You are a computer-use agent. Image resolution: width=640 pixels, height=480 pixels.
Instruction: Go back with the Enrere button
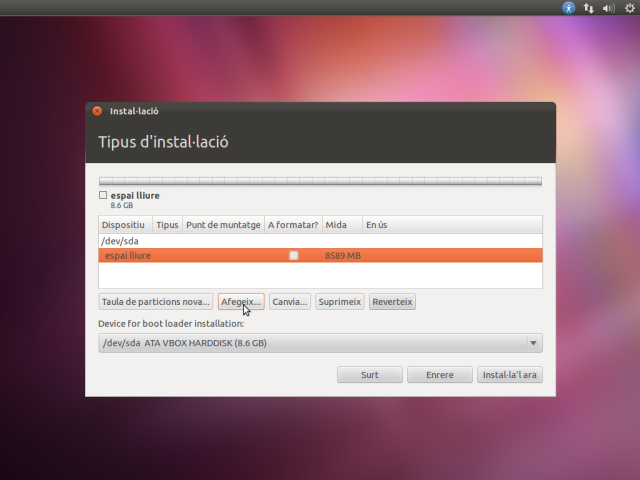(x=440, y=375)
